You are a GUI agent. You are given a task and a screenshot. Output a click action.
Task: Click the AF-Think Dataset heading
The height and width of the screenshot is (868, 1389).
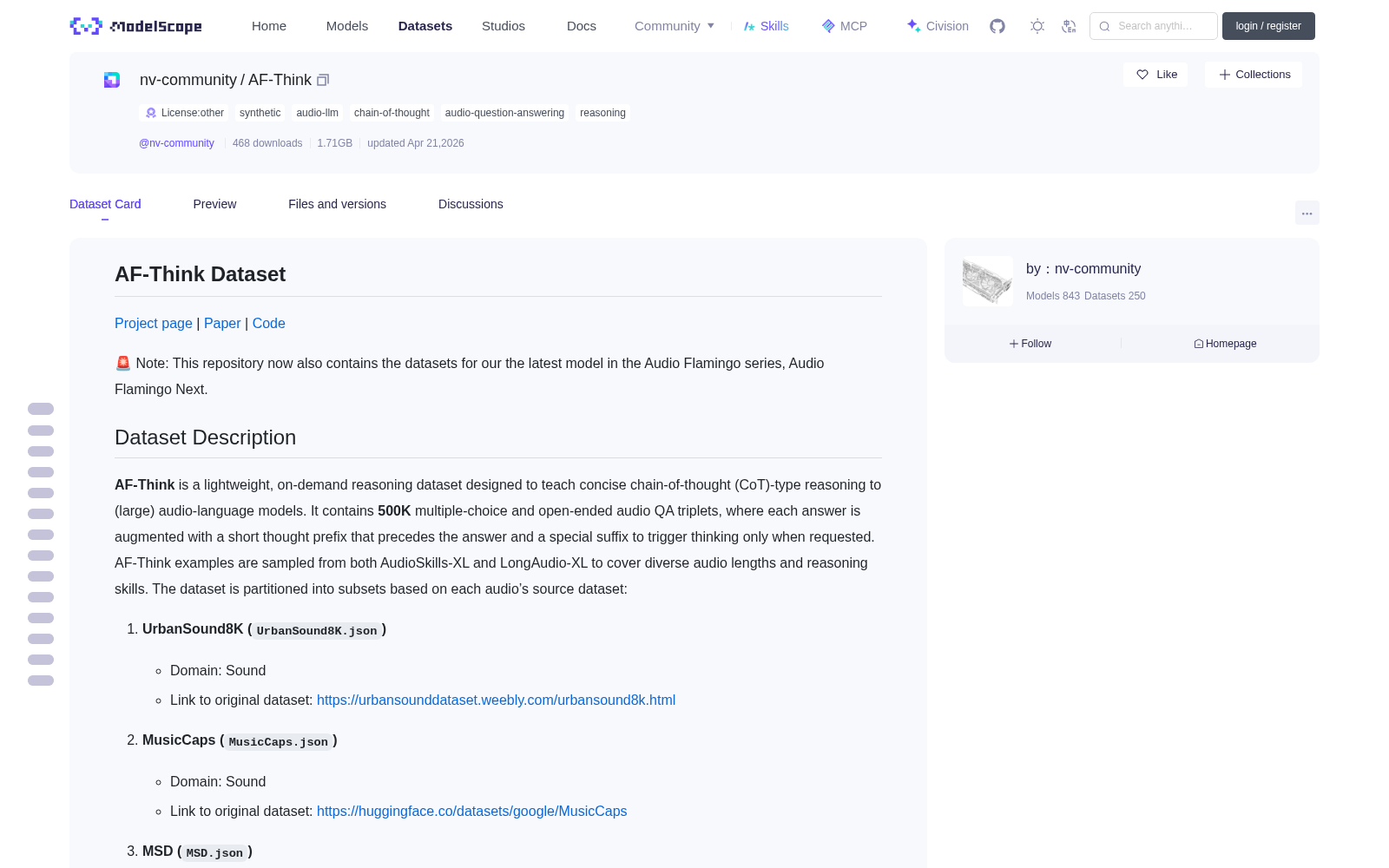coord(200,274)
